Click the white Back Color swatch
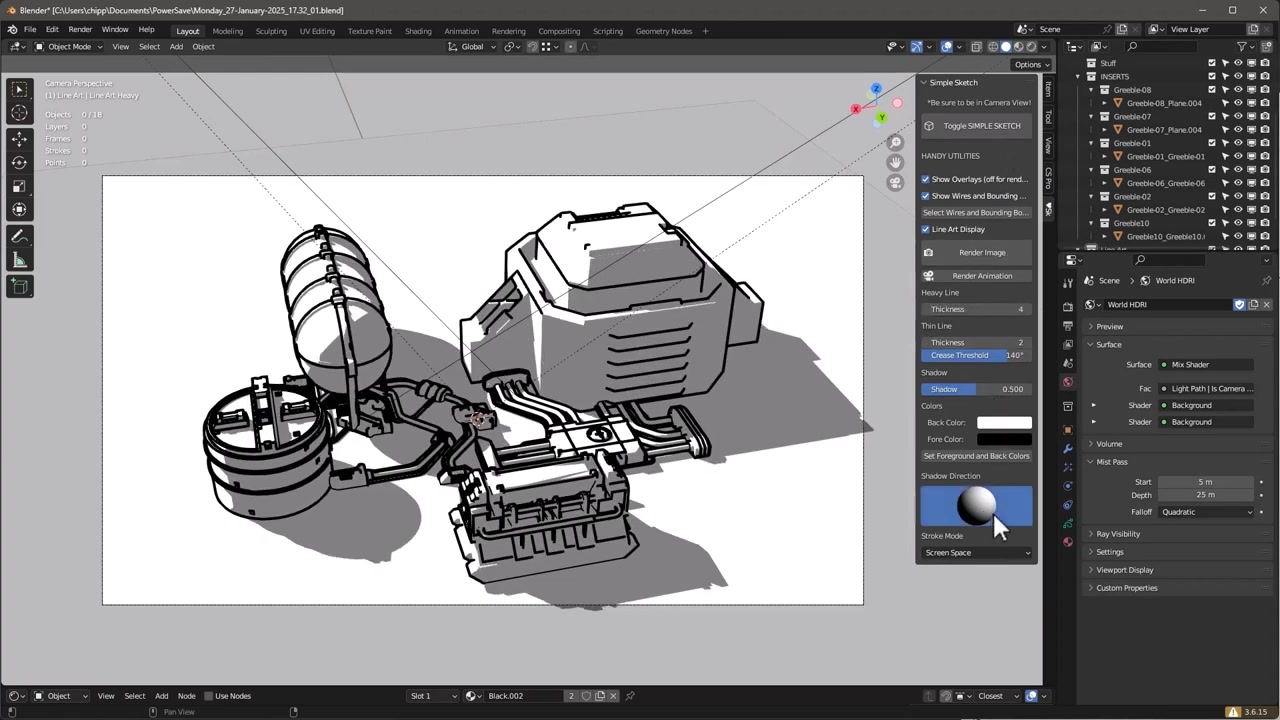Viewport: 1280px width, 720px height. (x=1004, y=423)
